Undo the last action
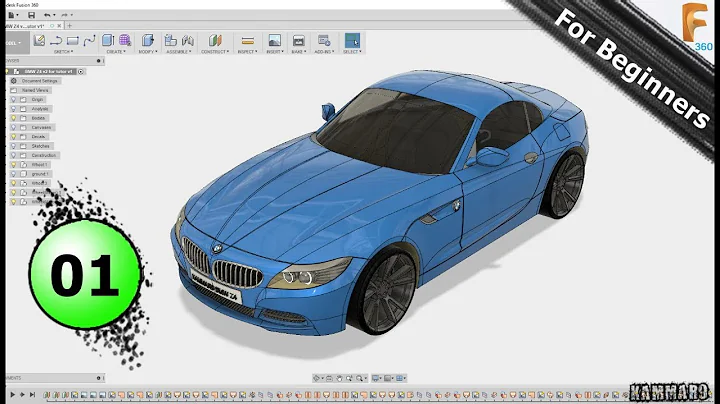 point(47,15)
